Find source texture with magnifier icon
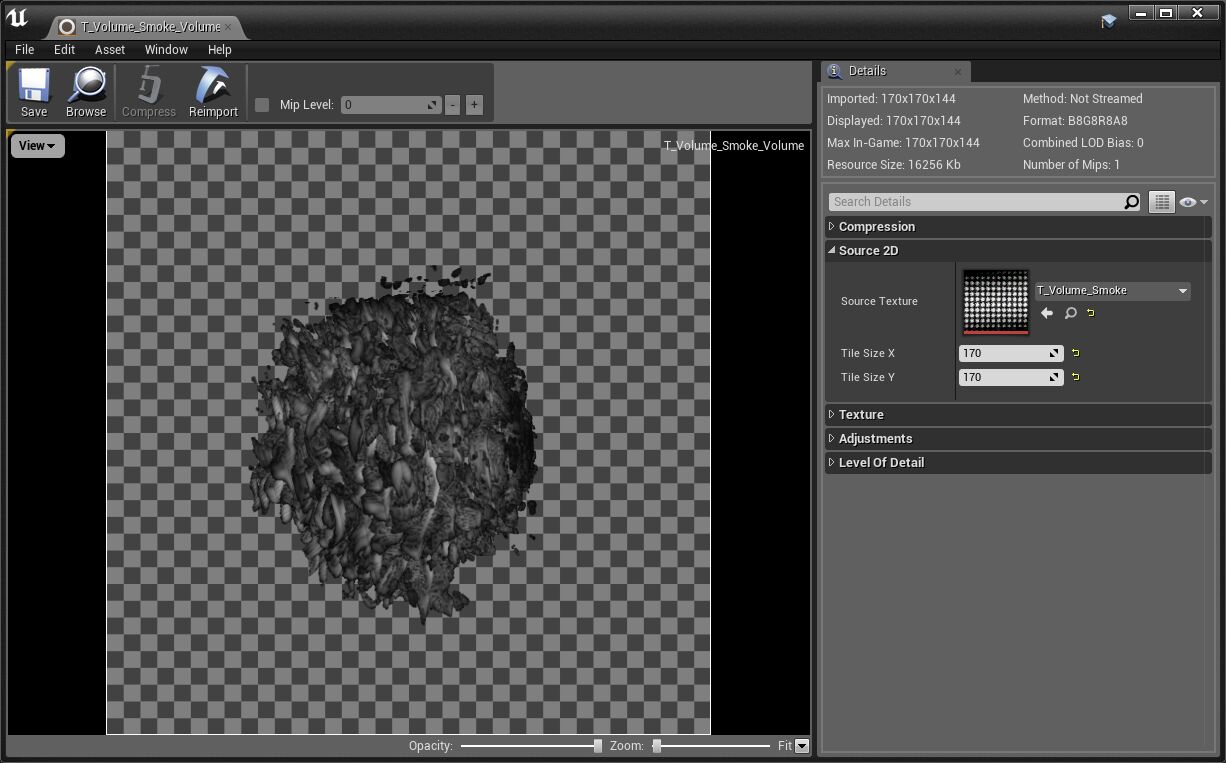 point(1070,313)
